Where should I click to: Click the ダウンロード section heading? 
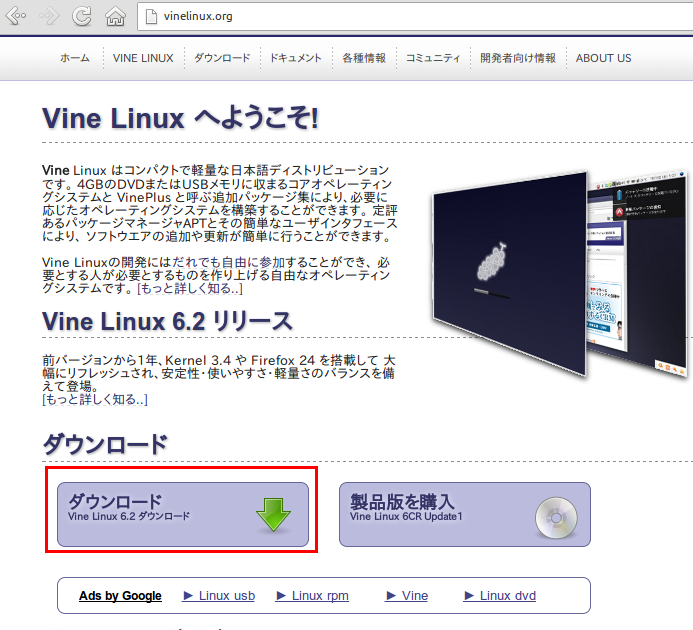tap(105, 444)
